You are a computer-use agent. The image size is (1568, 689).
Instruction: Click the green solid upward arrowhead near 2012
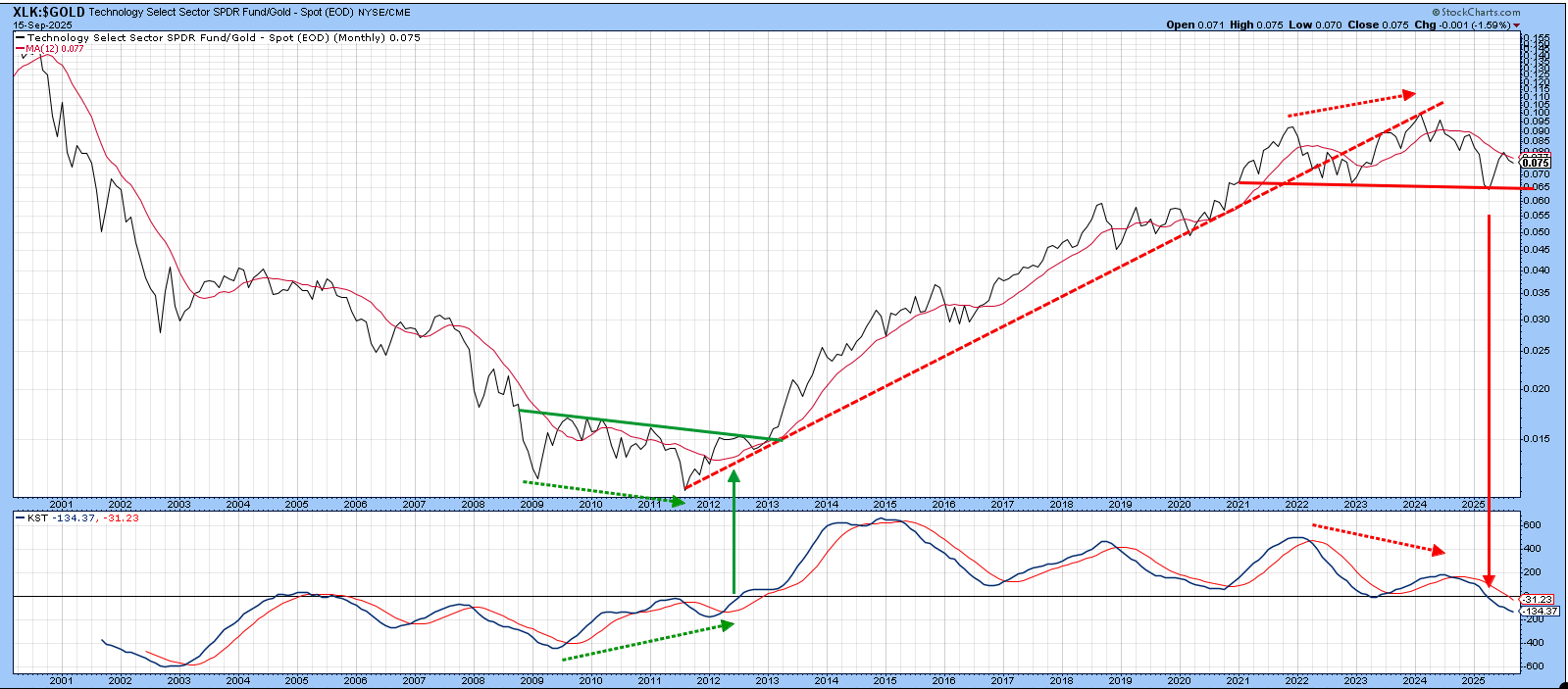tap(733, 476)
